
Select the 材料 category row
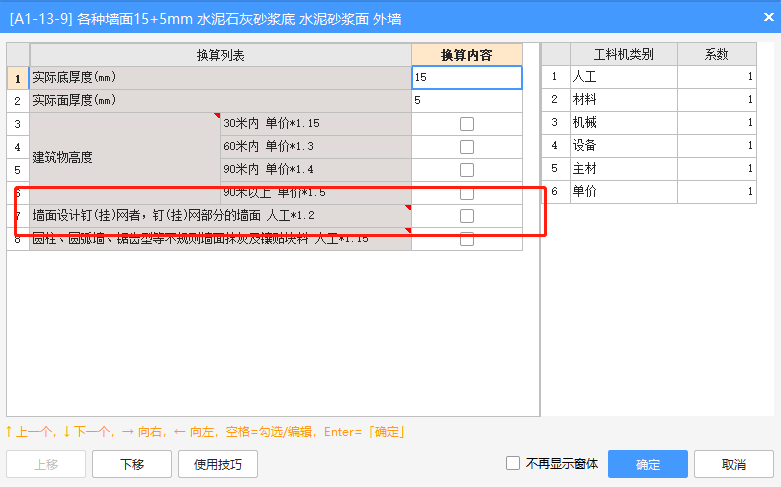pos(624,100)
